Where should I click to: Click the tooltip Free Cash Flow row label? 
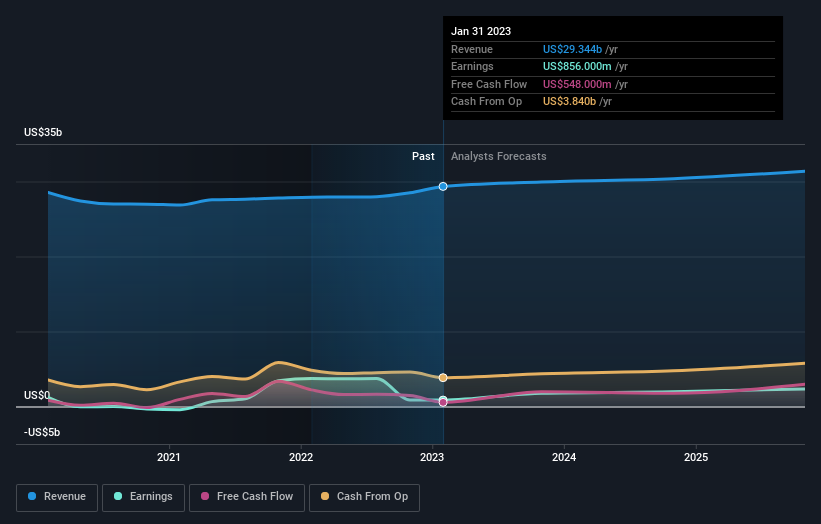(489, 84)
